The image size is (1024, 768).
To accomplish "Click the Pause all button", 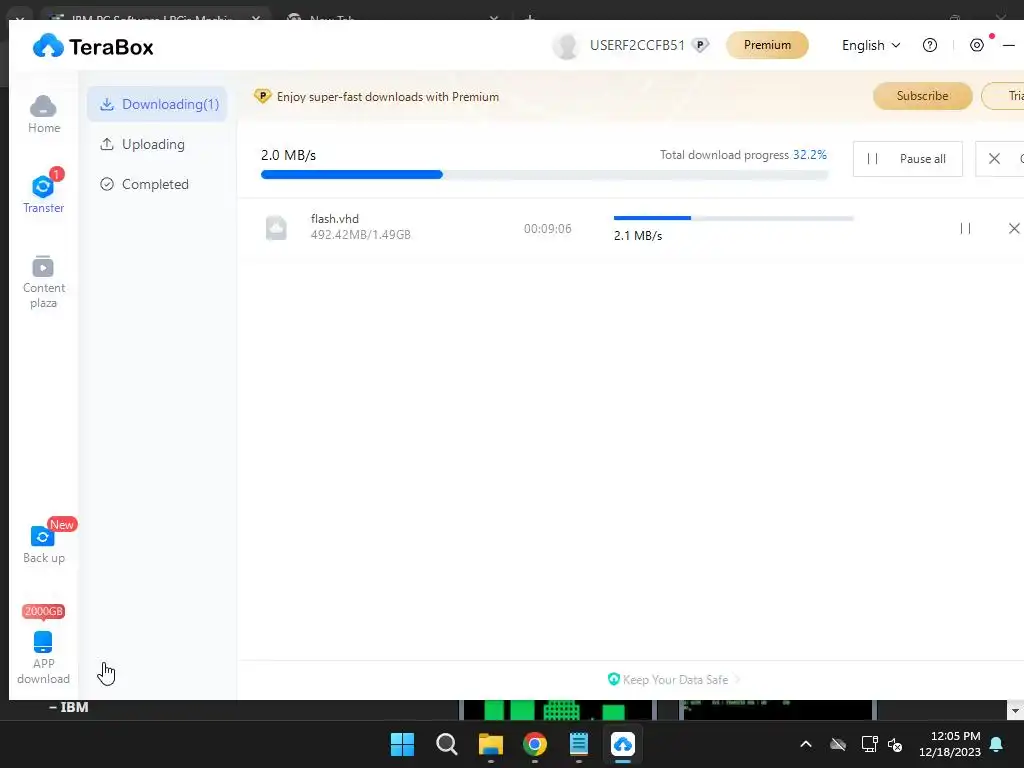I will (x=908, y=159).
